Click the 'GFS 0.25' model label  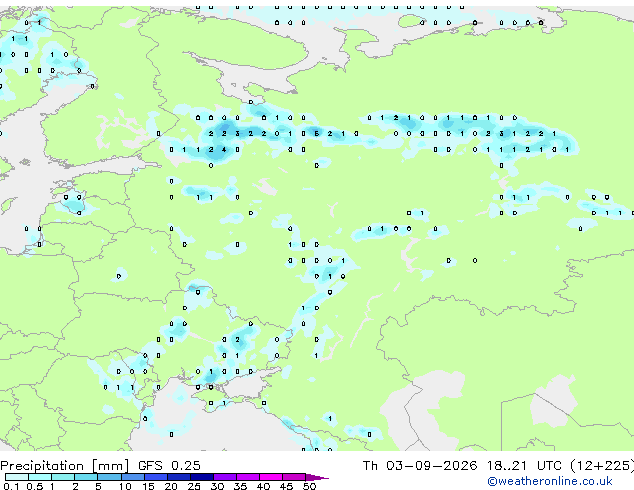tap(169, 466)
